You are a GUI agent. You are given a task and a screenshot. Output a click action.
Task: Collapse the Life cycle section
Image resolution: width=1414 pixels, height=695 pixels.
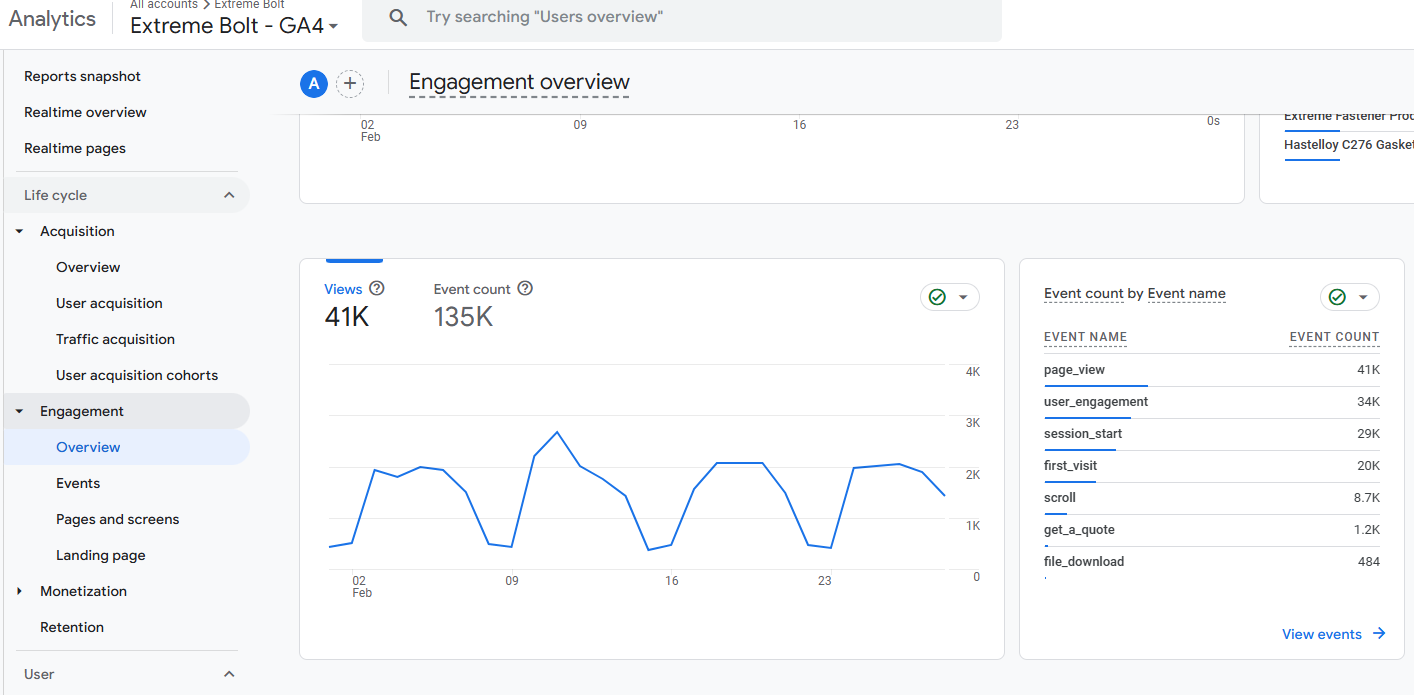tap(229, 195)
